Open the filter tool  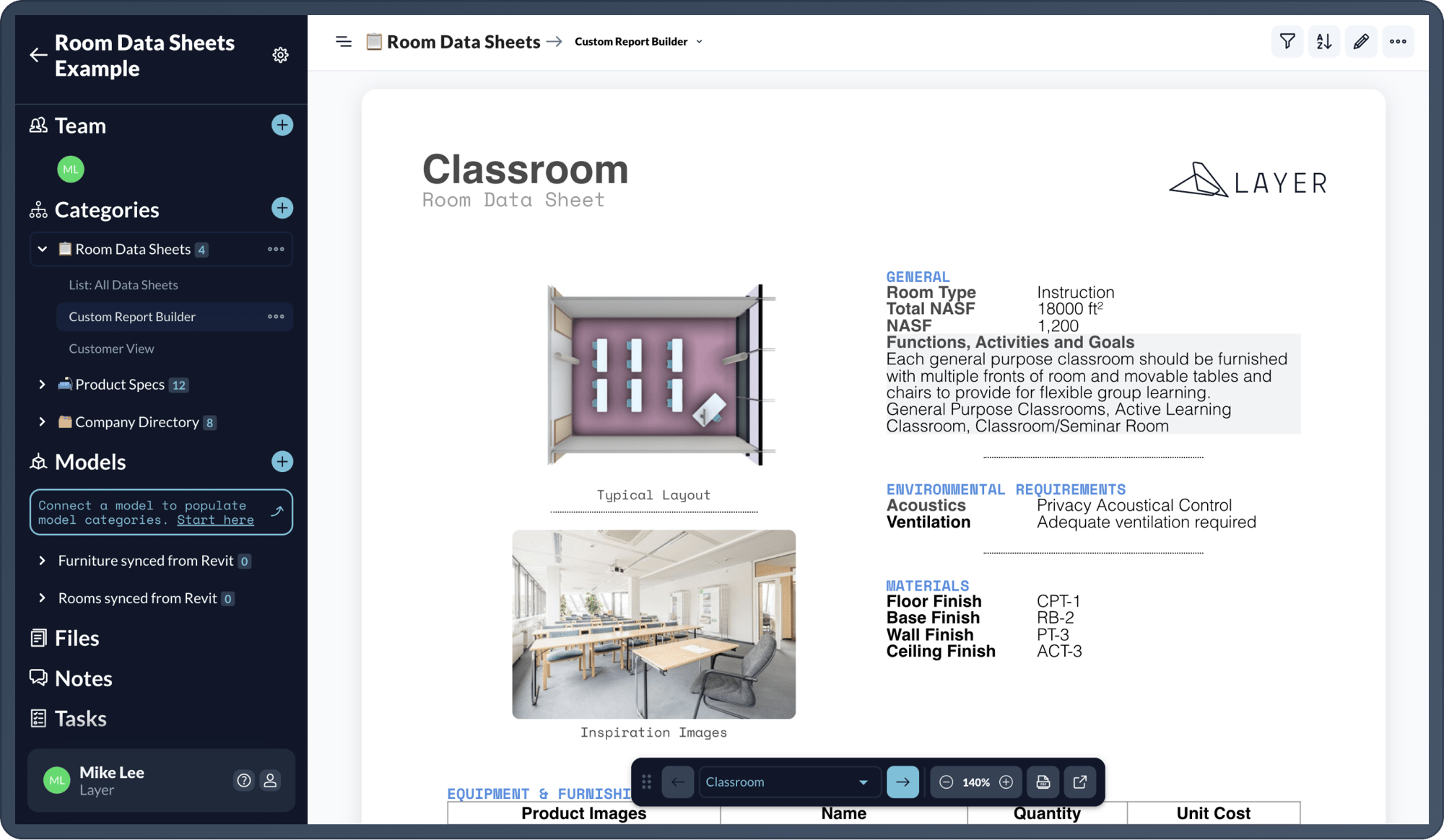pyautogui.click(x=1287, y=42)
